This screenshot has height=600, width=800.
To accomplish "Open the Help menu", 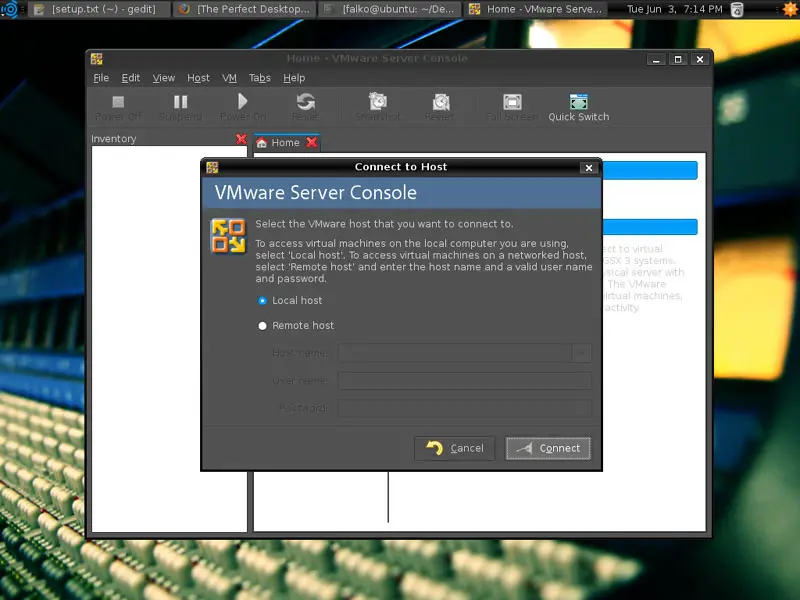I will [294, 78].
